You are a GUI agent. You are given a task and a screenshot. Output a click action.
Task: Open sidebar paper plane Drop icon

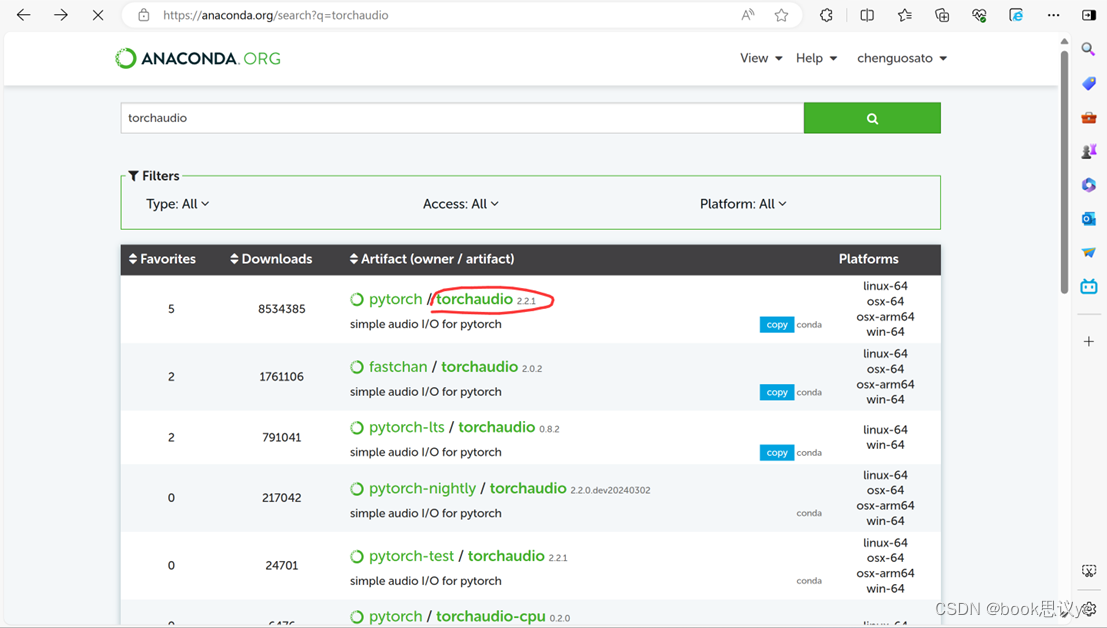click(1089, 253)
